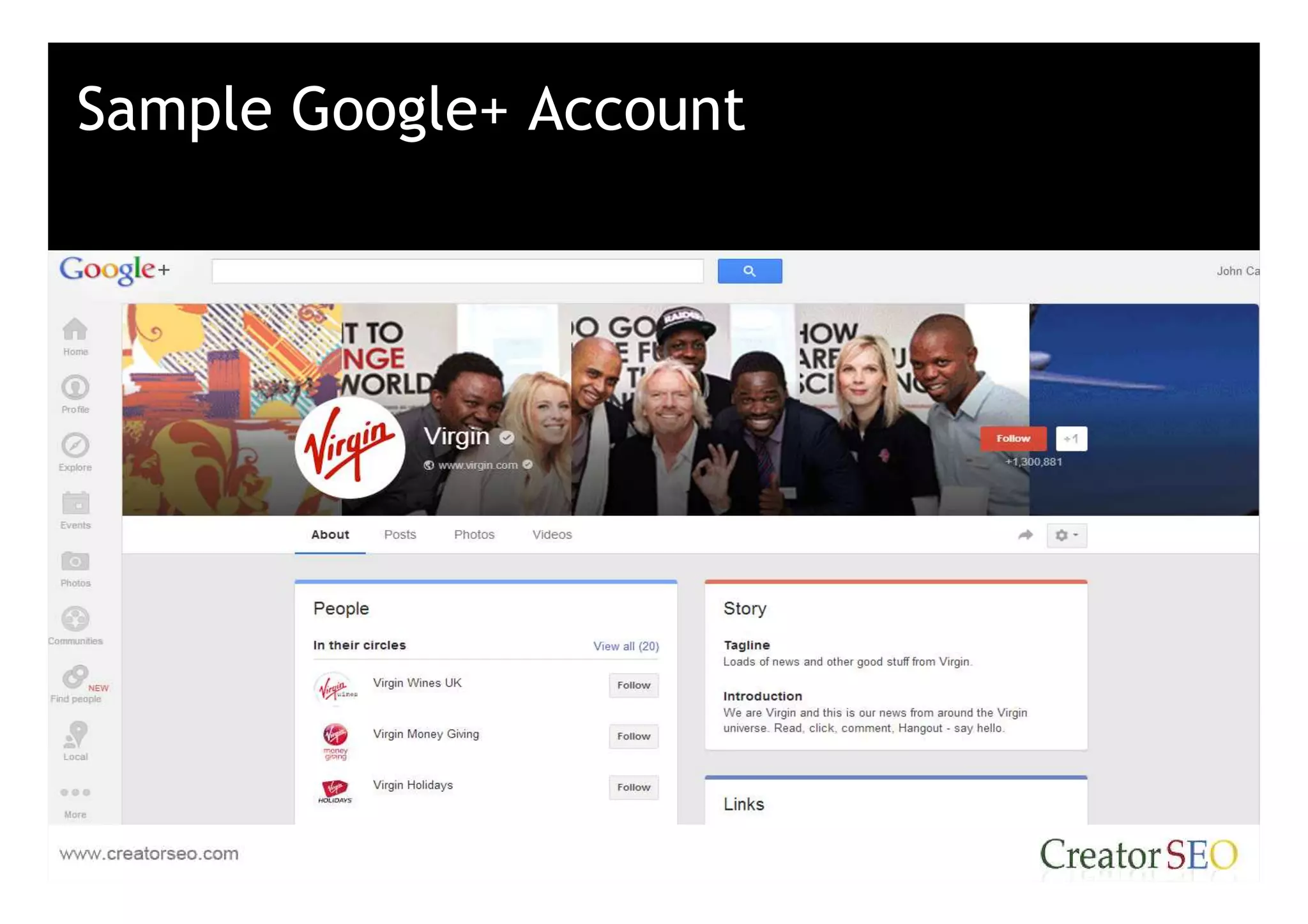Click the Tagline label in Story
The width and height of the screenshot is (1308, 924).
[747, 645]
